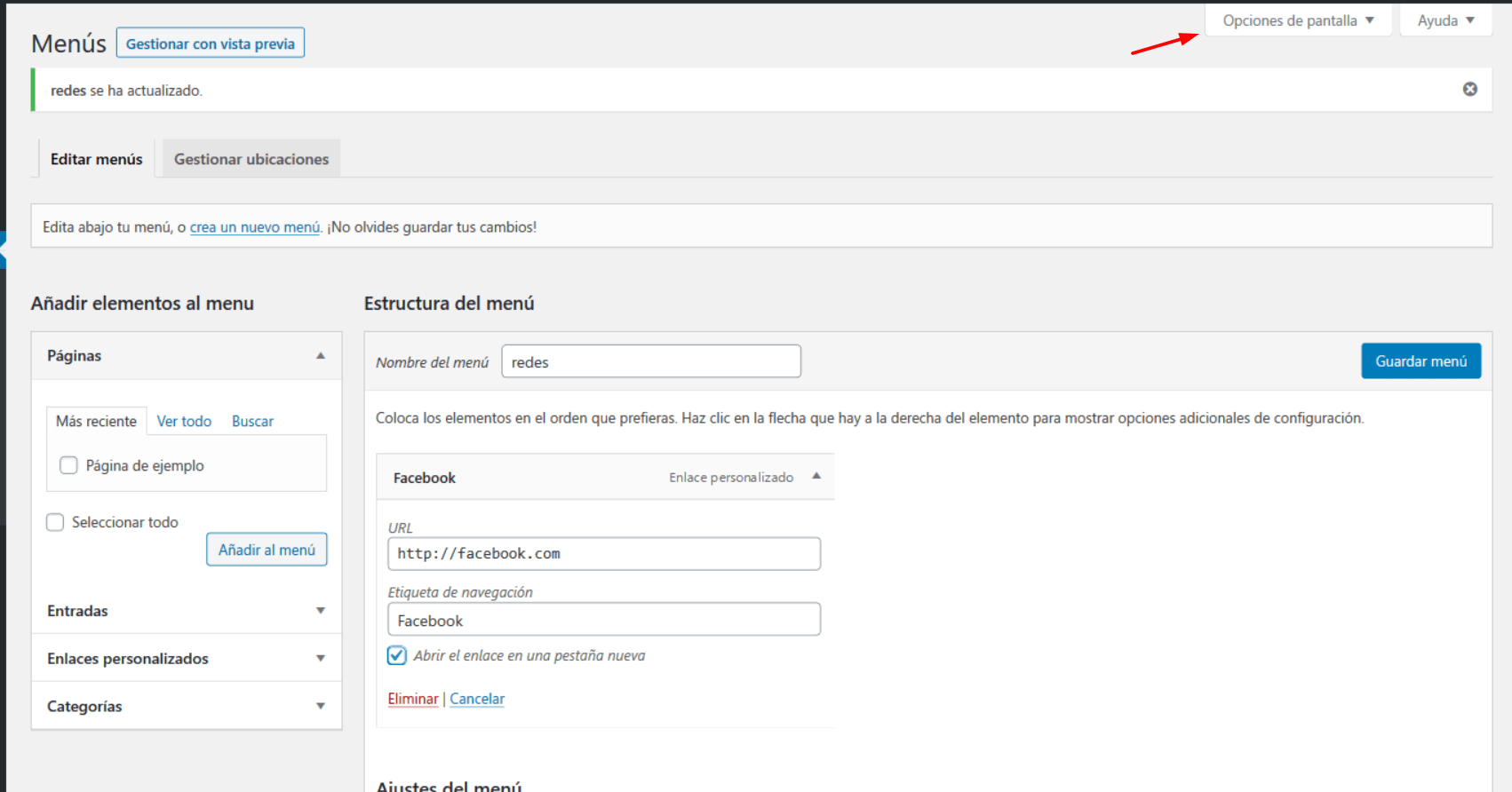Check the Página de ejemplo checkbox
This screenshot has height=792, width=1512.
pyautogui.click(x=68, y=465)
